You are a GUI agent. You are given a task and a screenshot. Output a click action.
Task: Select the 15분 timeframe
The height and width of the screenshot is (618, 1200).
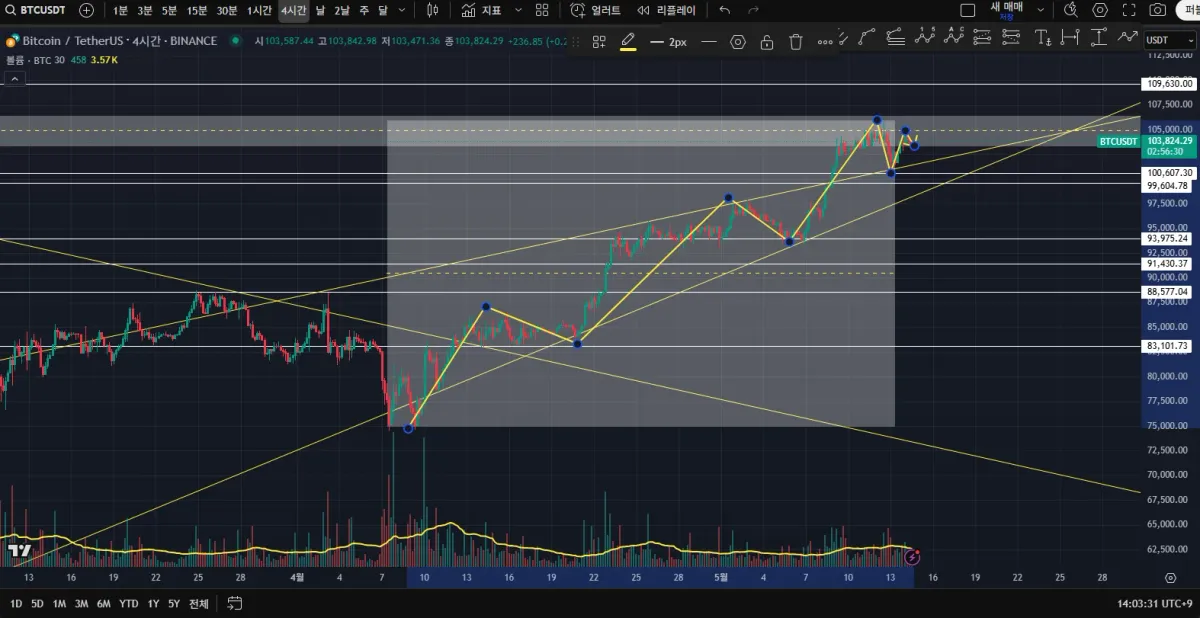(x=197, y=10)
